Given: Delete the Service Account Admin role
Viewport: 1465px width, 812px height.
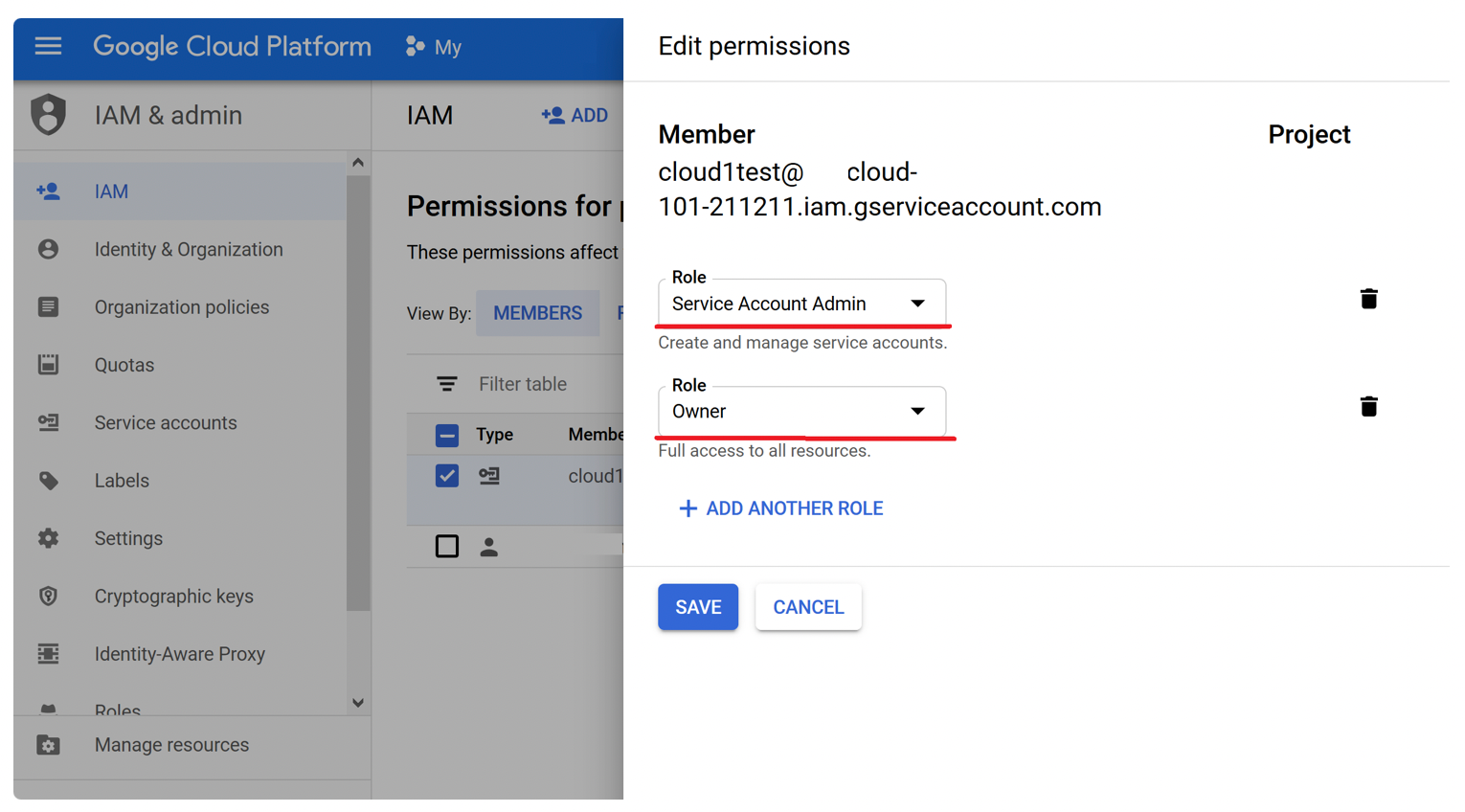Looking at the screenshot, I should tap(1368, 299).
